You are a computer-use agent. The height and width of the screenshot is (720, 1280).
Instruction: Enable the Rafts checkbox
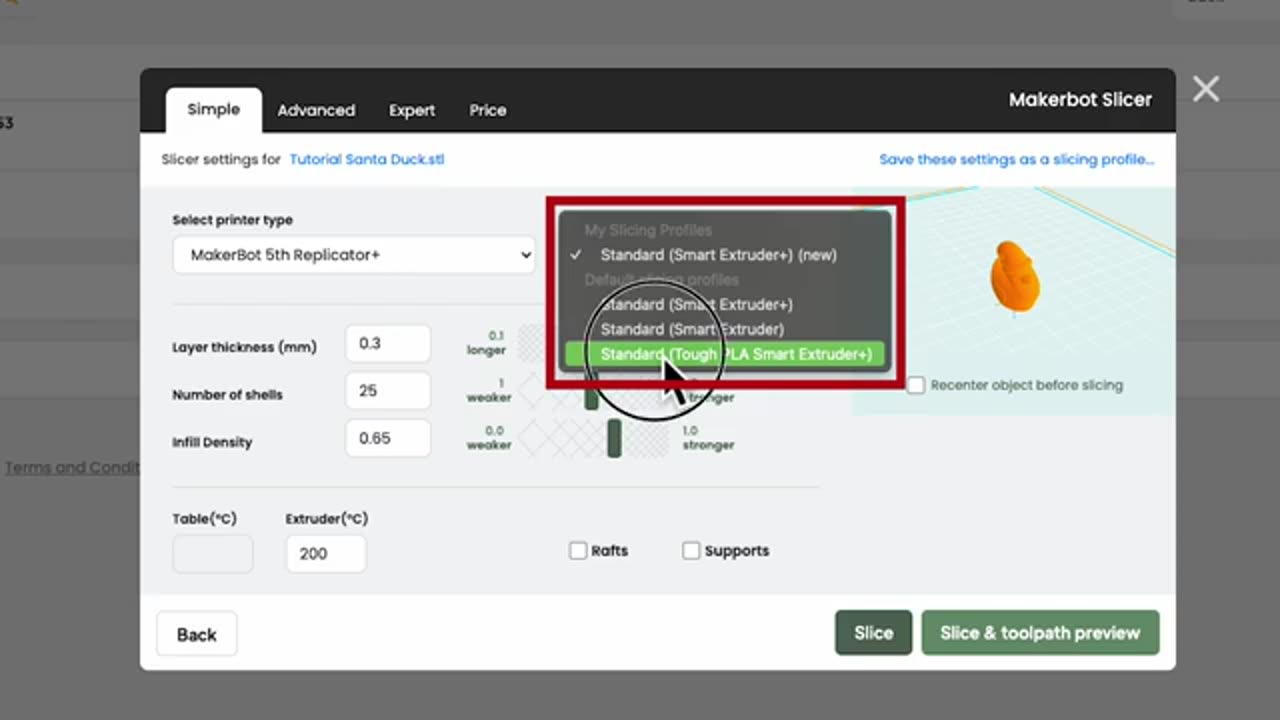[578, 551]
